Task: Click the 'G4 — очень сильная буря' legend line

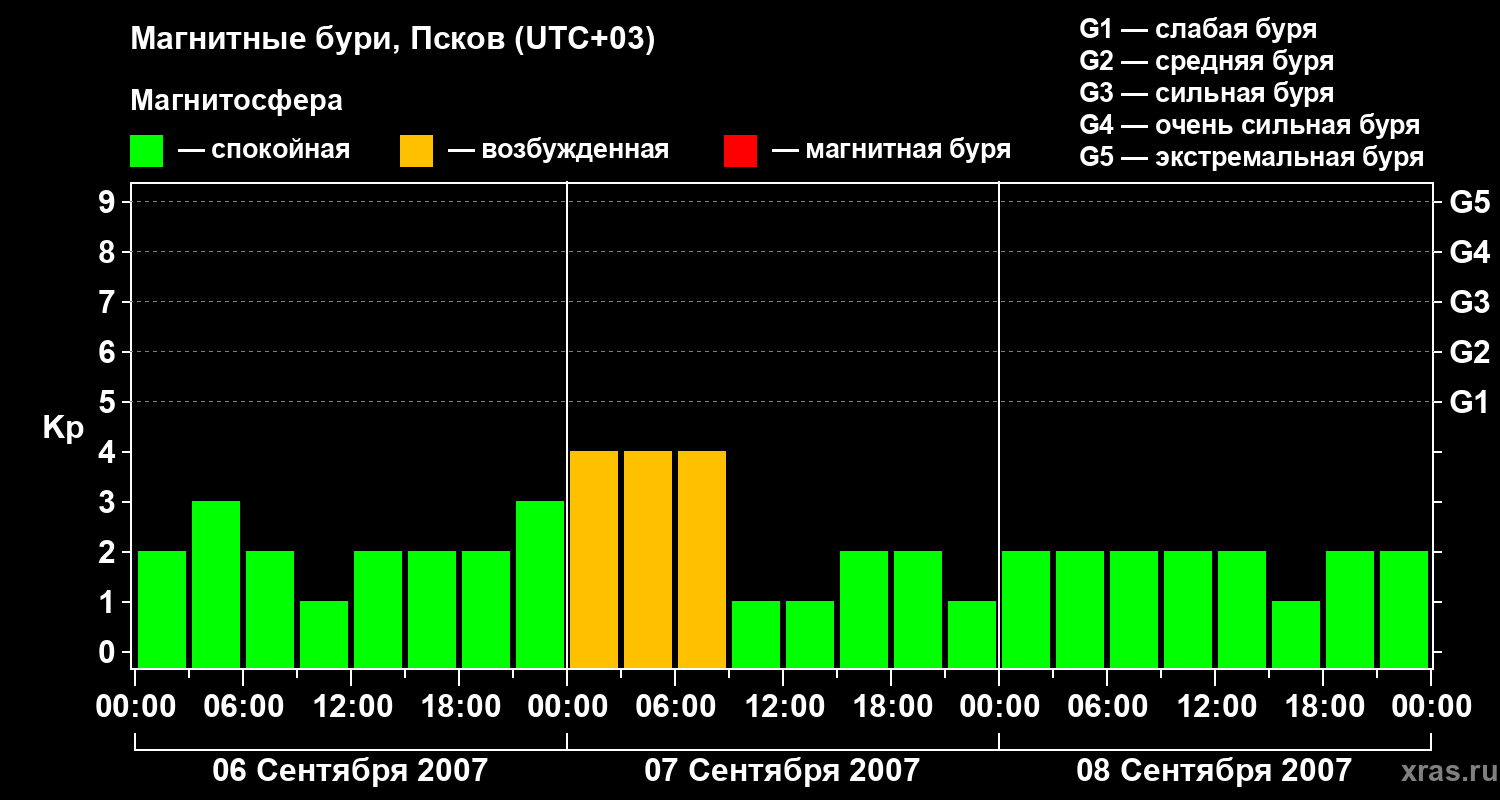Action: point(1249,125)
